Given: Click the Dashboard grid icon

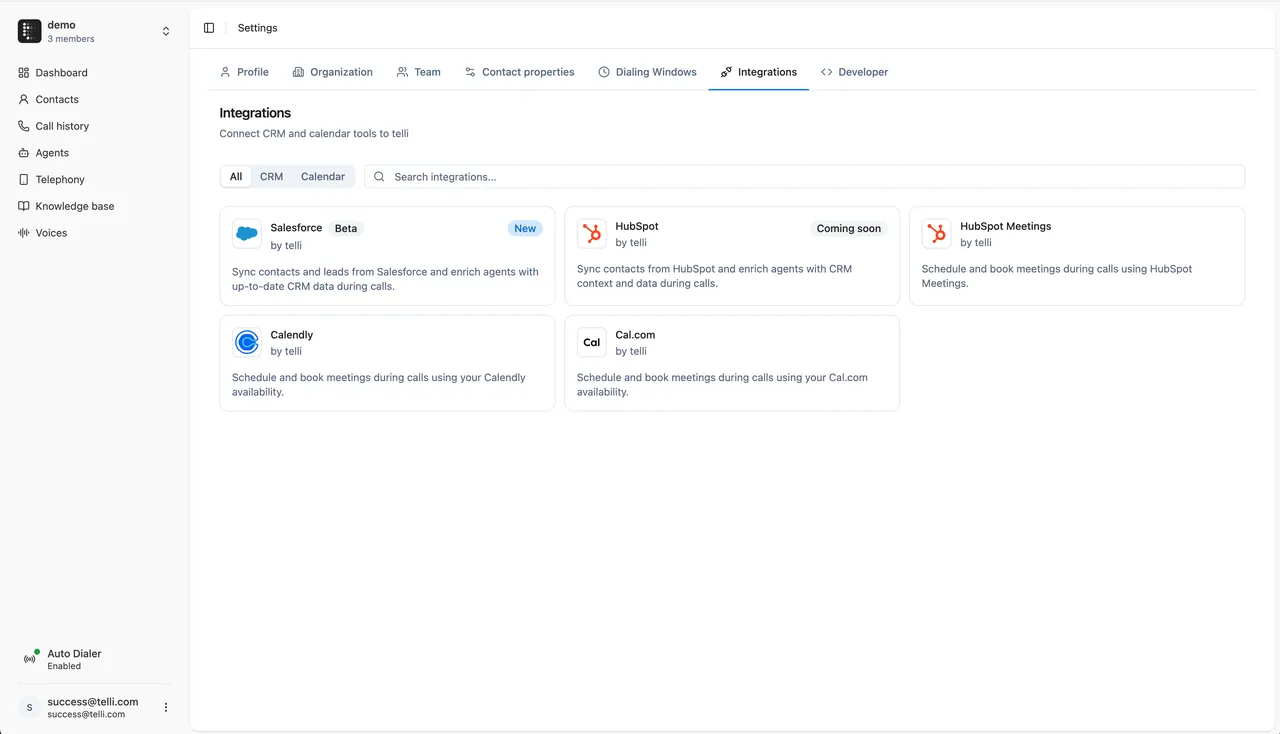Looking at the screenshot, I should coord(24,73).
